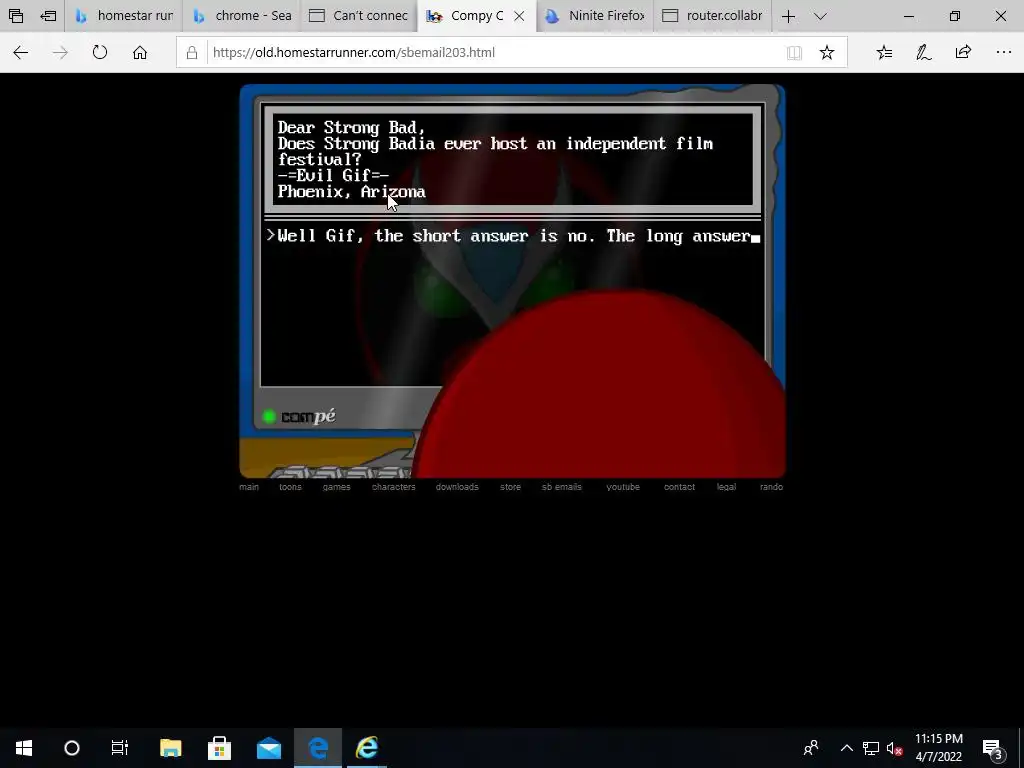Restore down the Edge window
The image size is (1024, 768).
pos(955,16)
